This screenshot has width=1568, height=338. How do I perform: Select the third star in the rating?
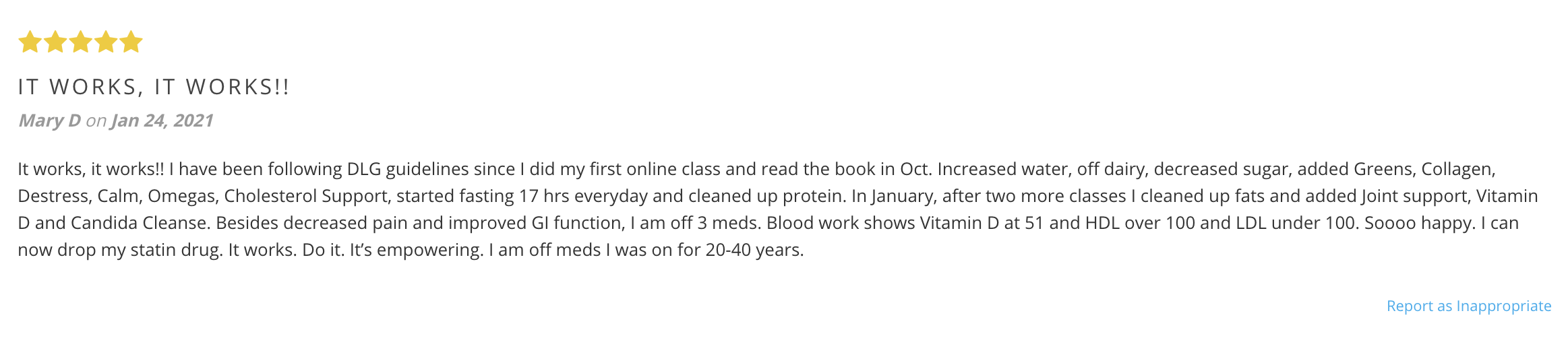point(80,42)
